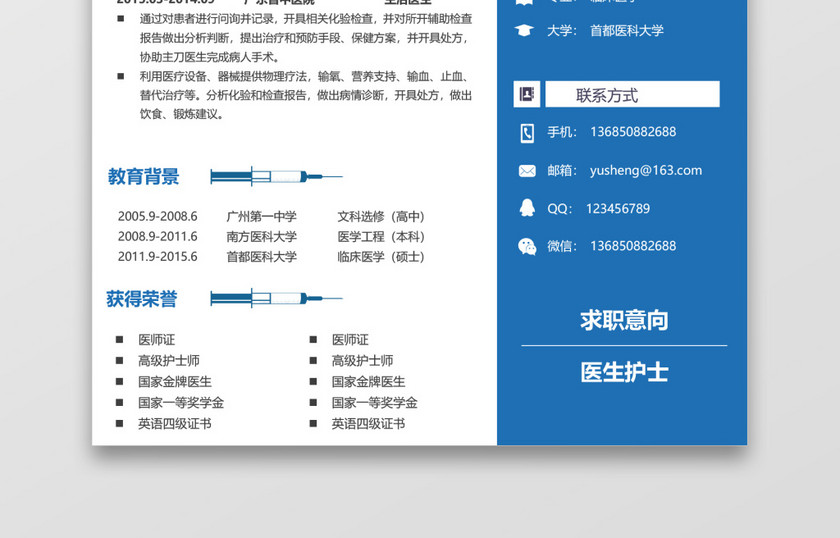Click the 教育背景 section heading

[144, 176]
